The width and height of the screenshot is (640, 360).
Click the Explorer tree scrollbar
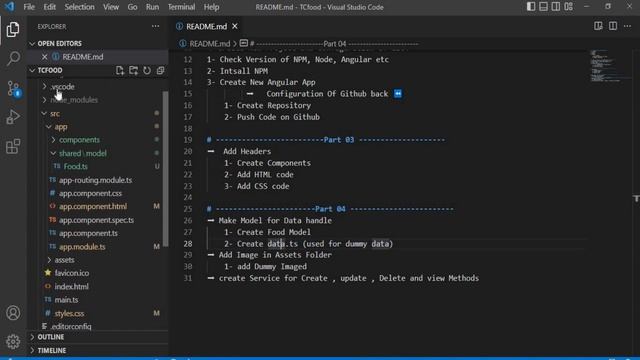click(165, 169)
